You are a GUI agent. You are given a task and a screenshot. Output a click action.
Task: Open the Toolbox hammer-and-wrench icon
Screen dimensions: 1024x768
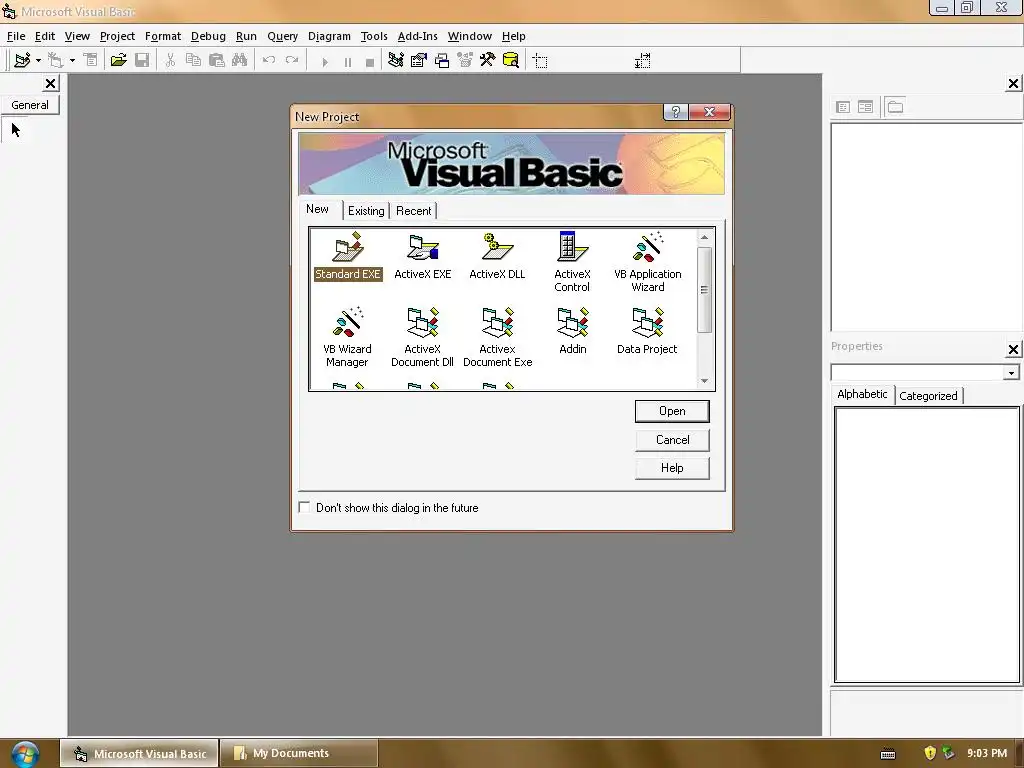pyautogui.click(x=488, y=60)
